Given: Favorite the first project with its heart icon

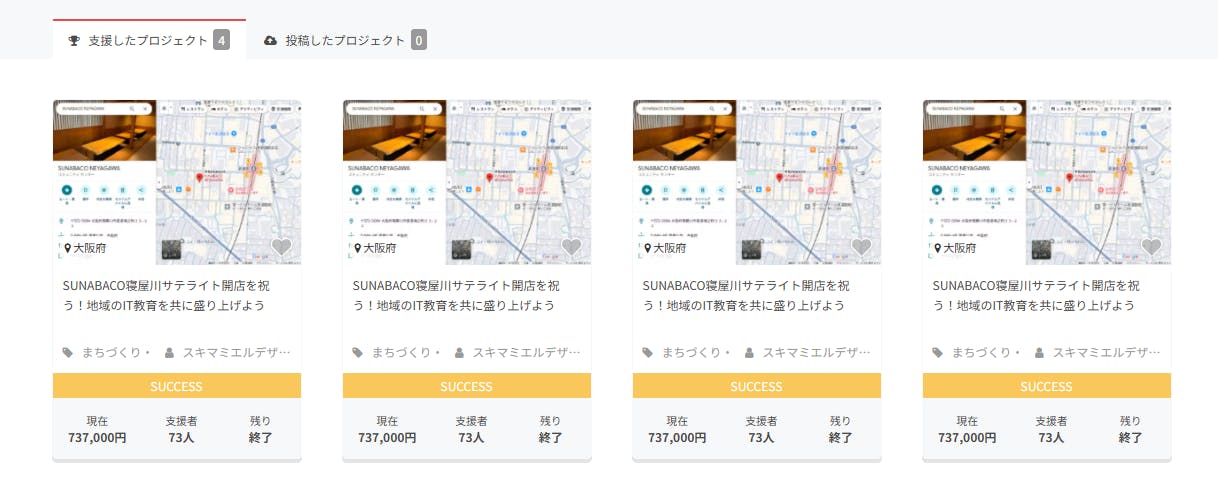Looking at the screenshot, I should tap(281, 246).
